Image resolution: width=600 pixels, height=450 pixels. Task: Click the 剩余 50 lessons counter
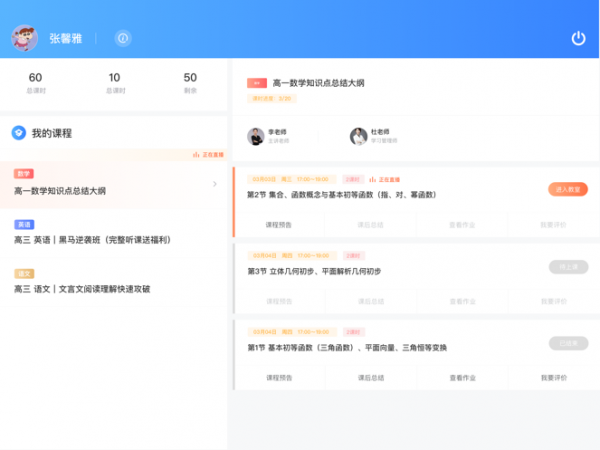[190, 83]
